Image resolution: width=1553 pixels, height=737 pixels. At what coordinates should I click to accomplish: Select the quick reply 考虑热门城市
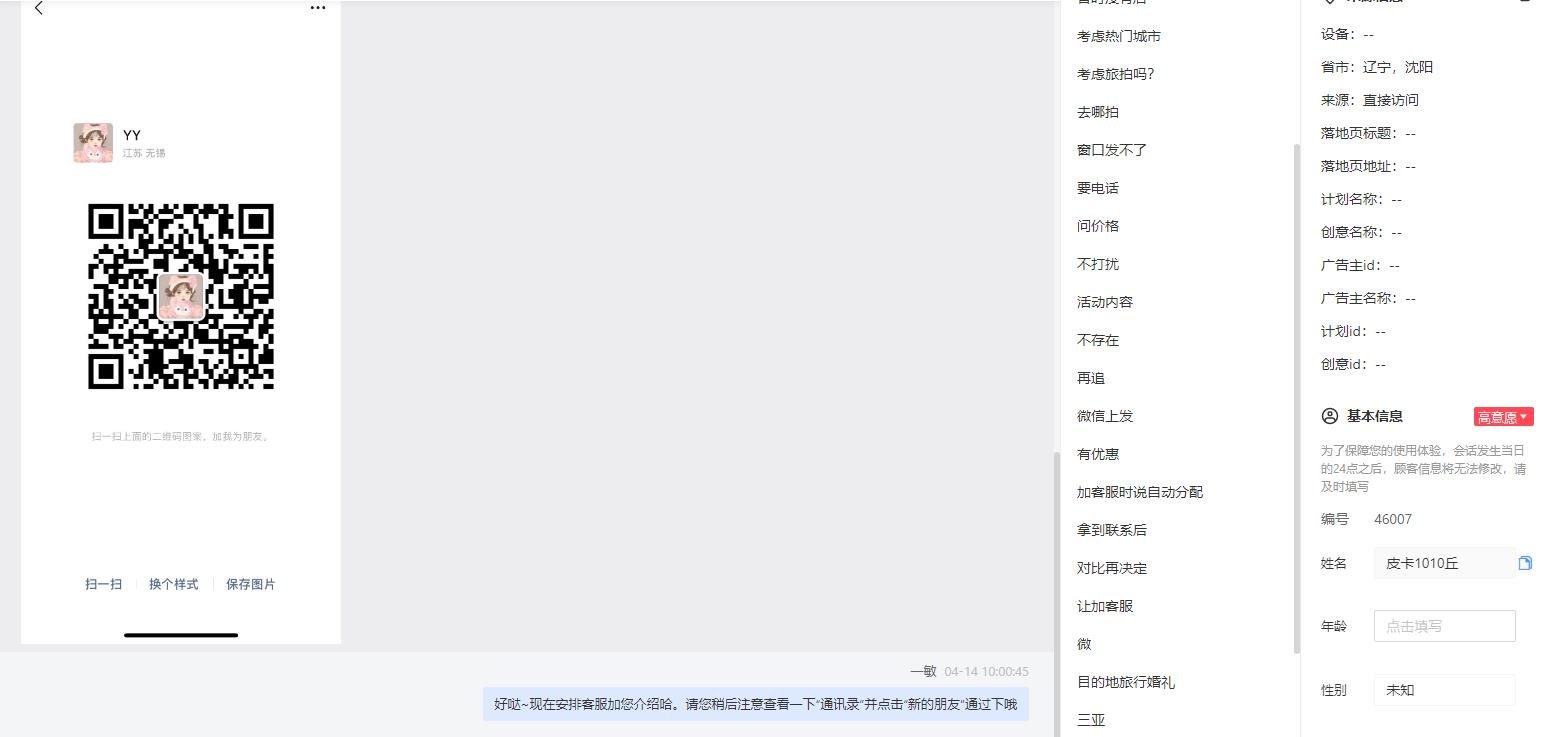click(x=1119, y=36)
